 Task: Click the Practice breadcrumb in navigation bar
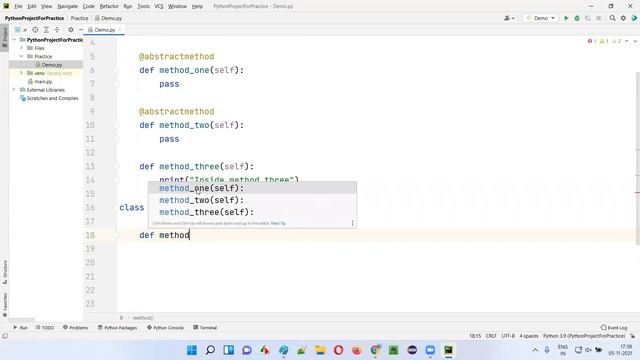79,18
